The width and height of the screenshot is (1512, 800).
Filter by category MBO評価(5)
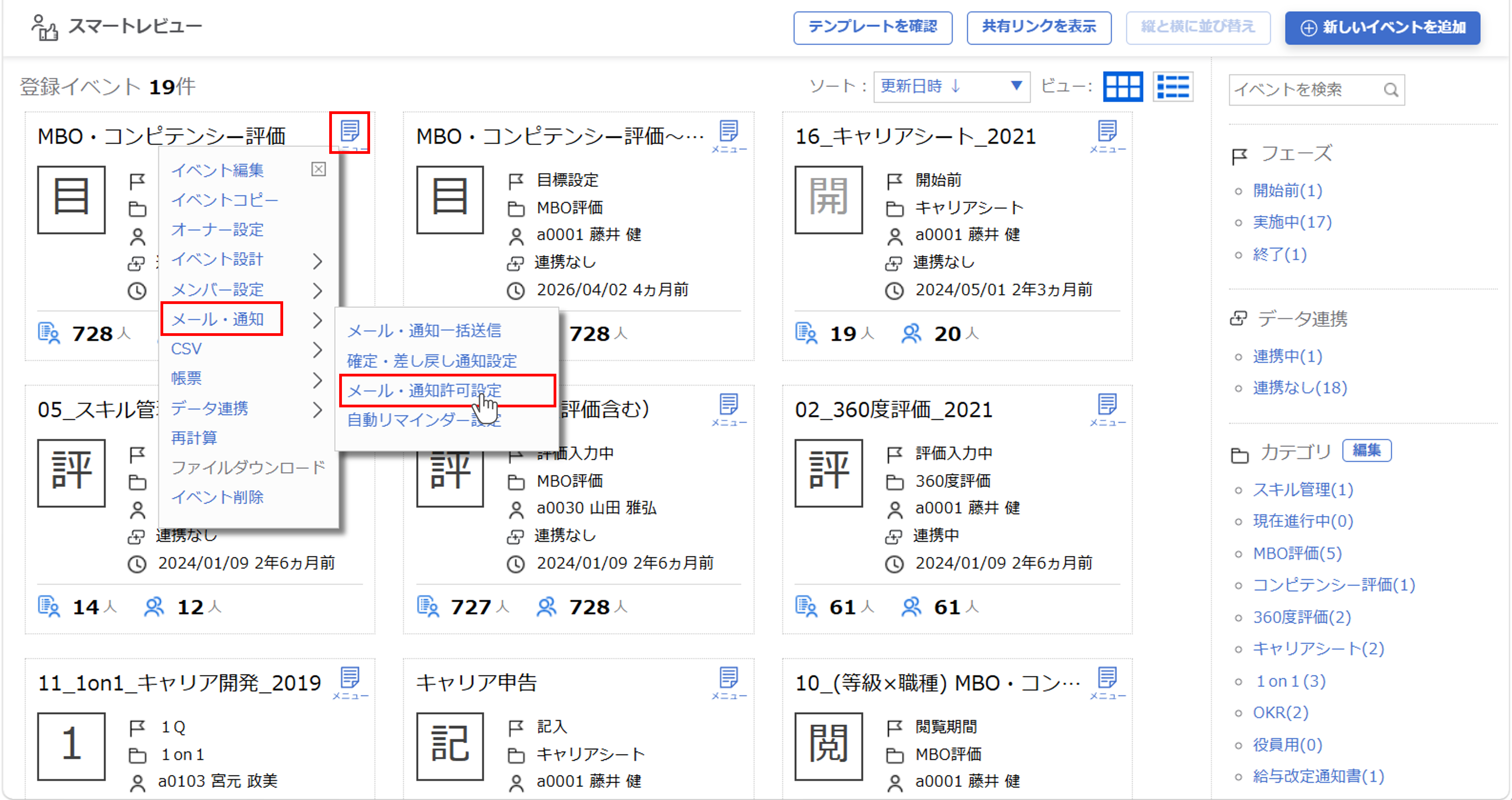pos(1297,553)
